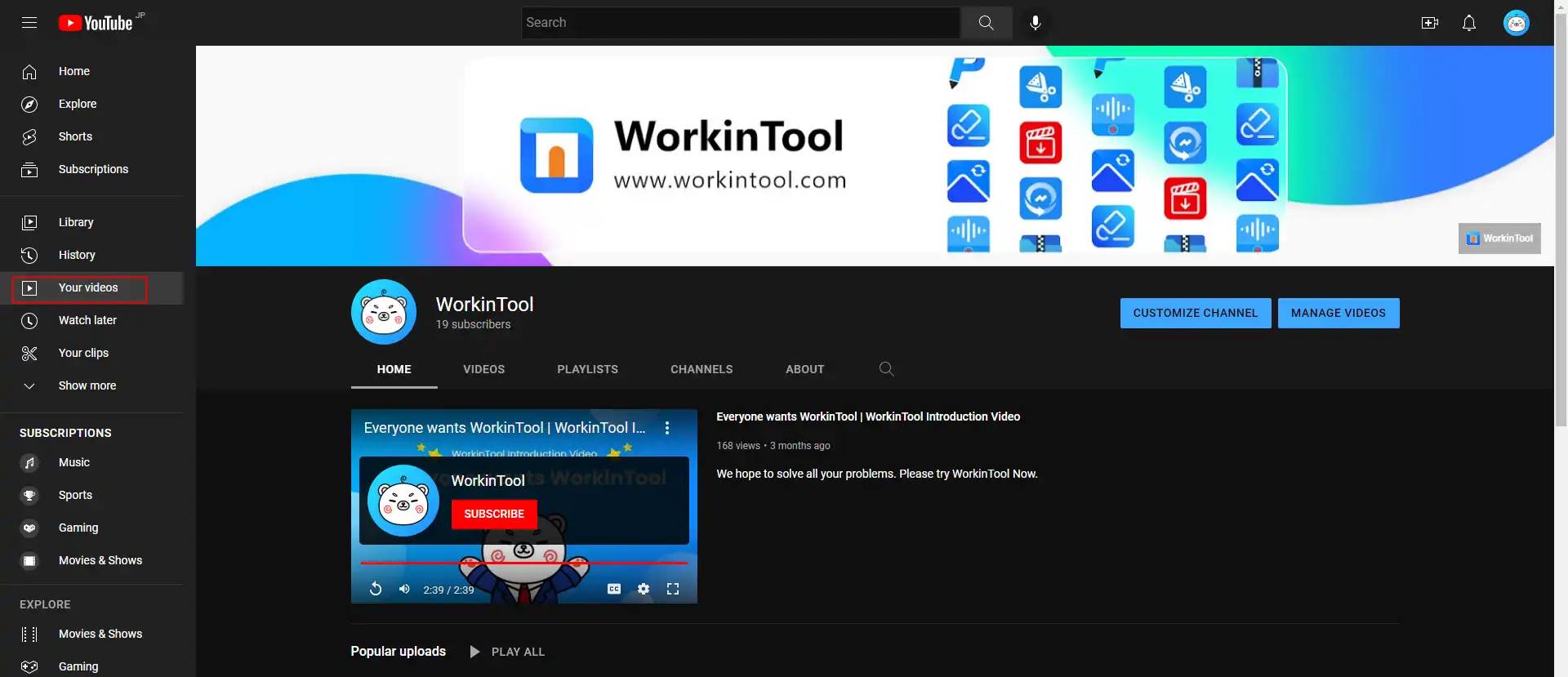Click the red SUBSCRIBE button in video
This screenshot has height=677, width=1568.
(494, 514)
